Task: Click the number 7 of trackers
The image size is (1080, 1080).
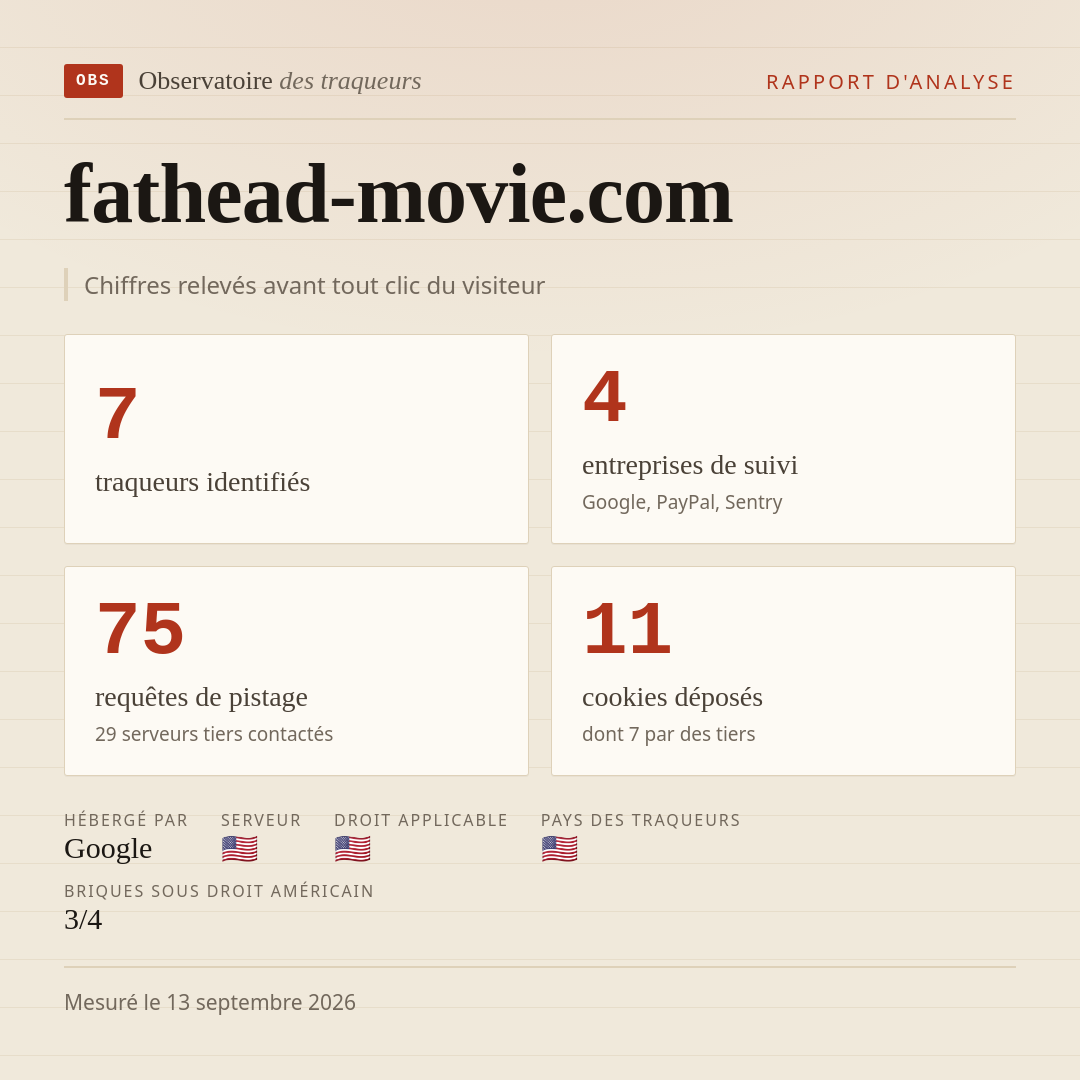Action: pyautogui.click(x=117, y=413)
